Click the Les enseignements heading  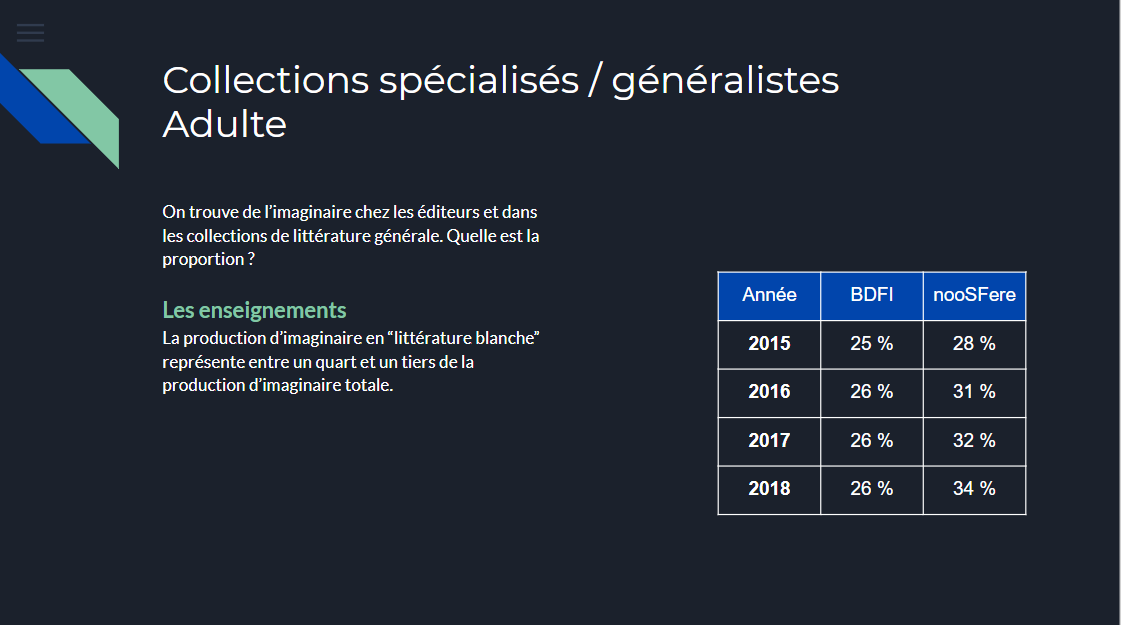(x=254, y=310)
